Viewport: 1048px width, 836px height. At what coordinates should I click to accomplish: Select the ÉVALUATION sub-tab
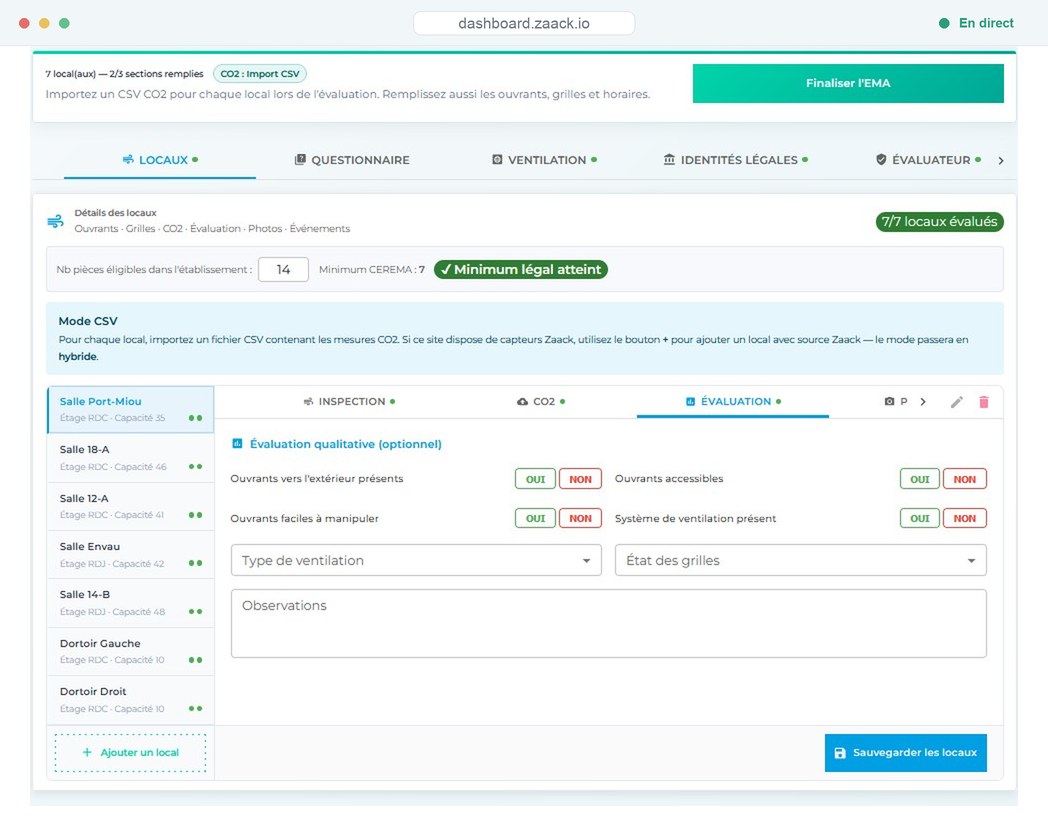tap(733, 402)
